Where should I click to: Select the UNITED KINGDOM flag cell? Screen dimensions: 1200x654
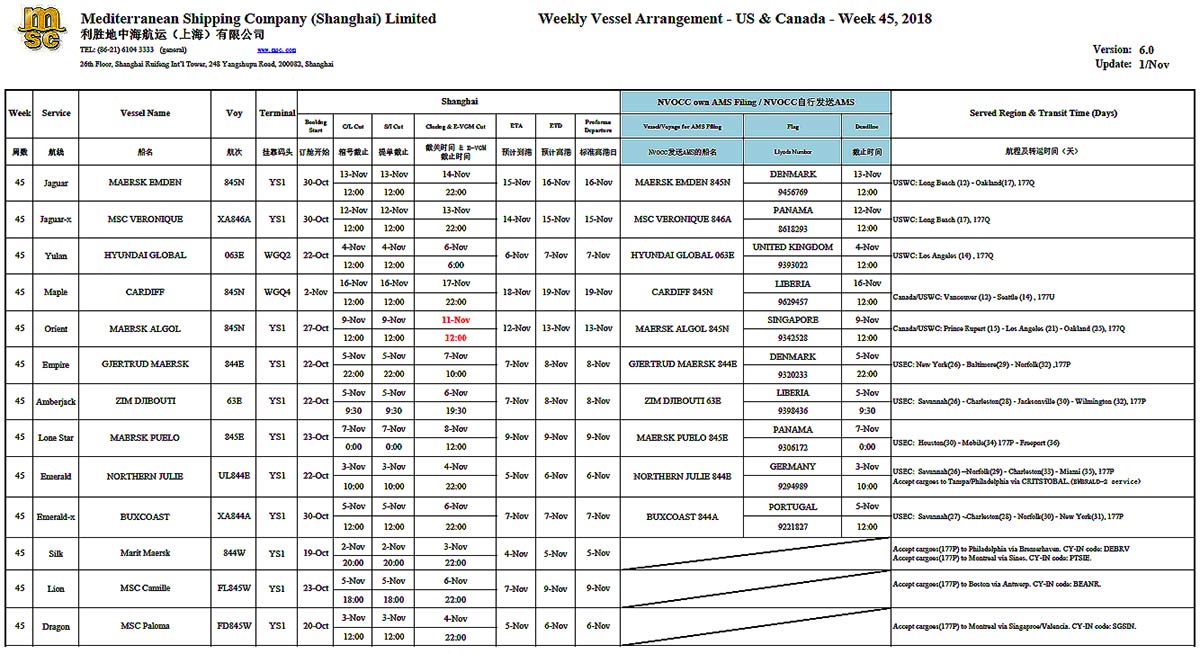coord(793,247)
